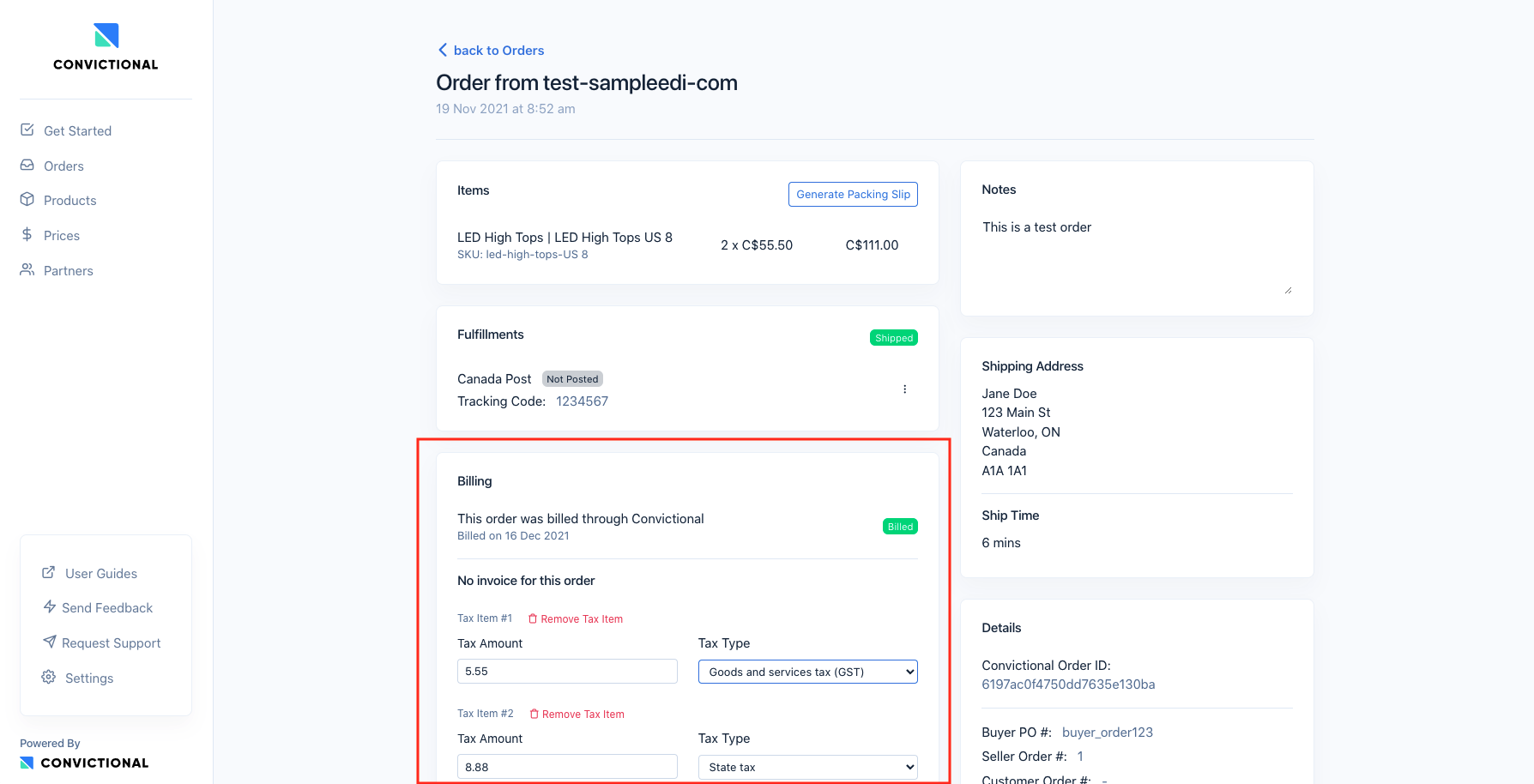This screenshot has width=1534, height=784.
Task: Click the Settings gear icon
Action: 49,677
